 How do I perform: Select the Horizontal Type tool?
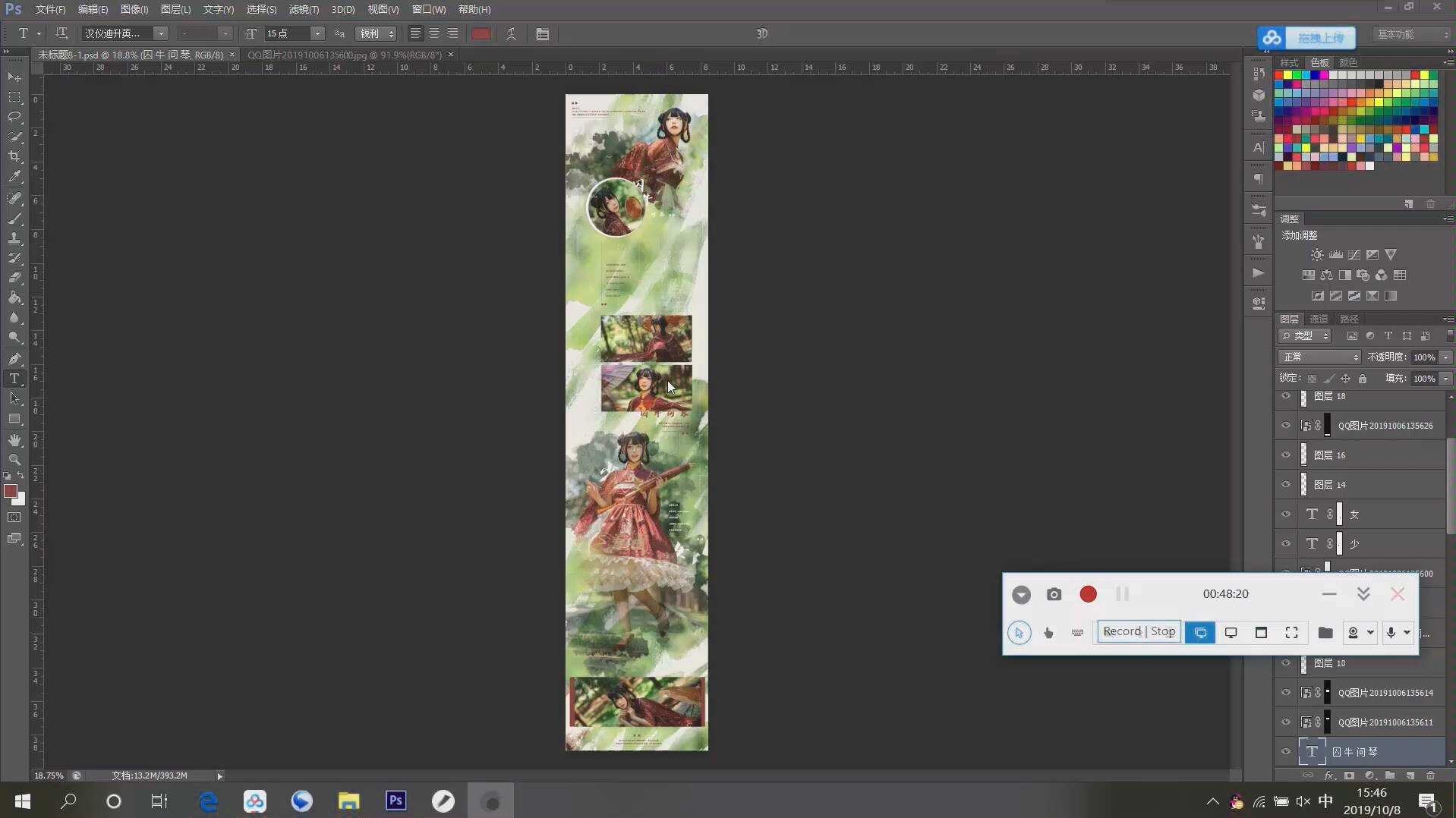coord(14,378)
